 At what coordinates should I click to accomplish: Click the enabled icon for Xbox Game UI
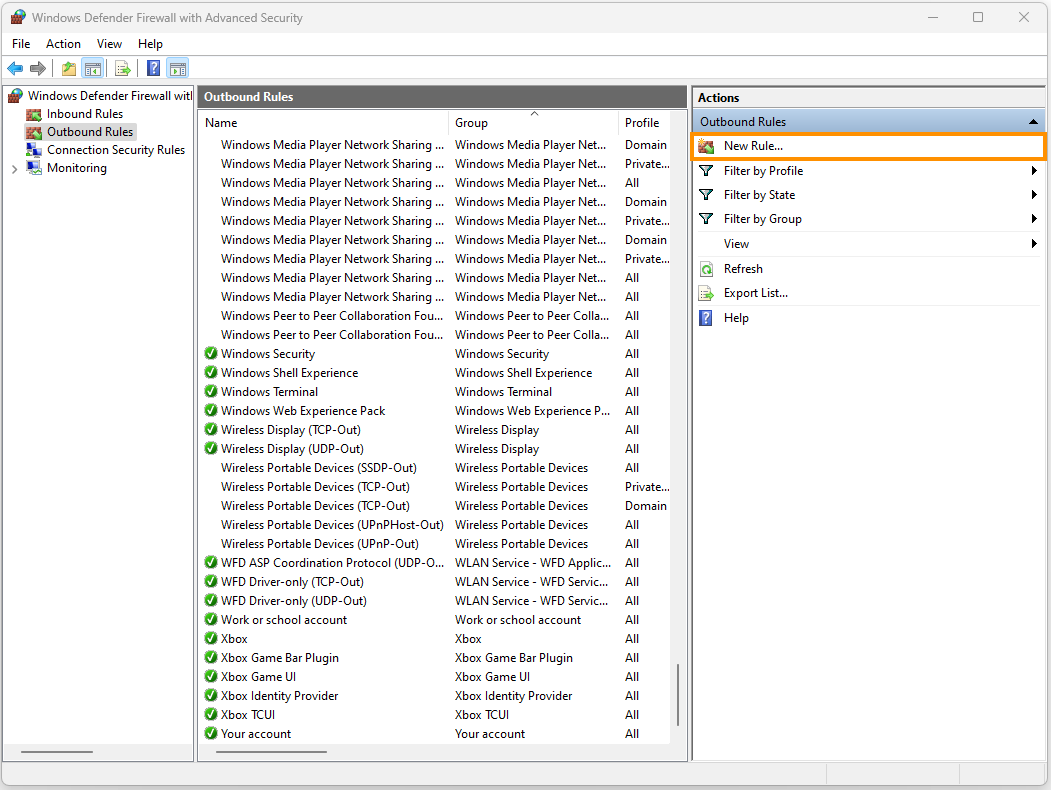click(x=211, y=676)
